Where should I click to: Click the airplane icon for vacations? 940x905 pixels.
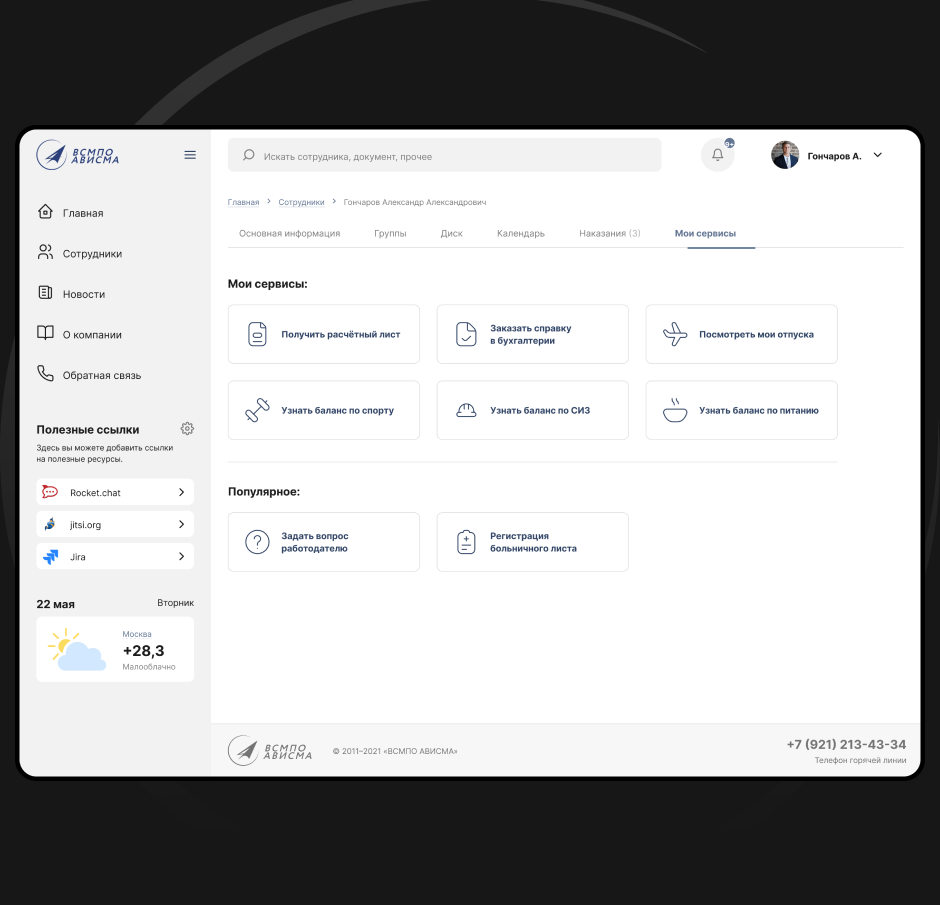[x=676, y=334]
